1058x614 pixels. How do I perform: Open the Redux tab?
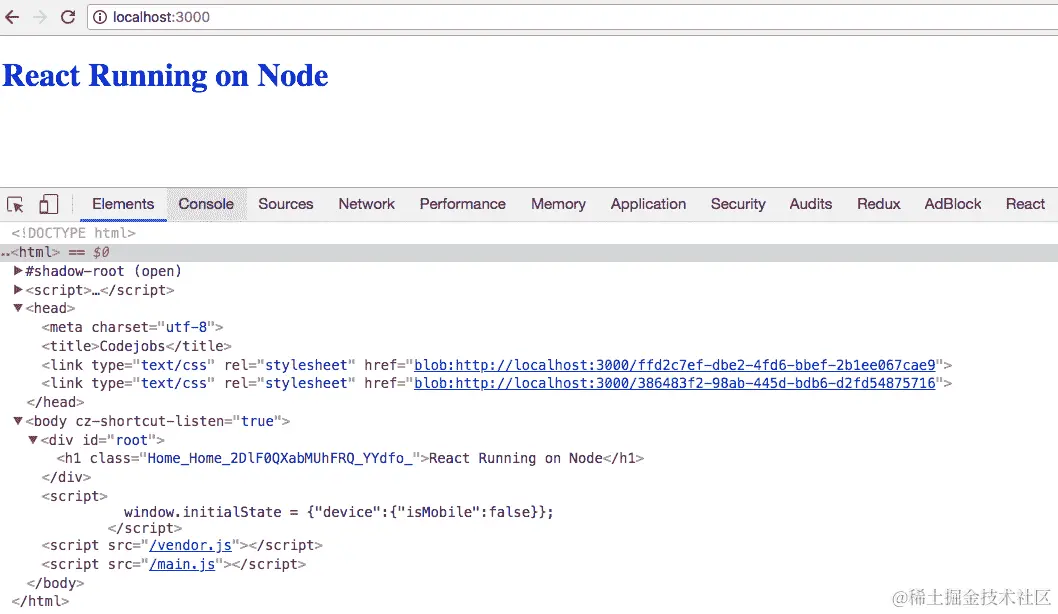click(879, 204)
